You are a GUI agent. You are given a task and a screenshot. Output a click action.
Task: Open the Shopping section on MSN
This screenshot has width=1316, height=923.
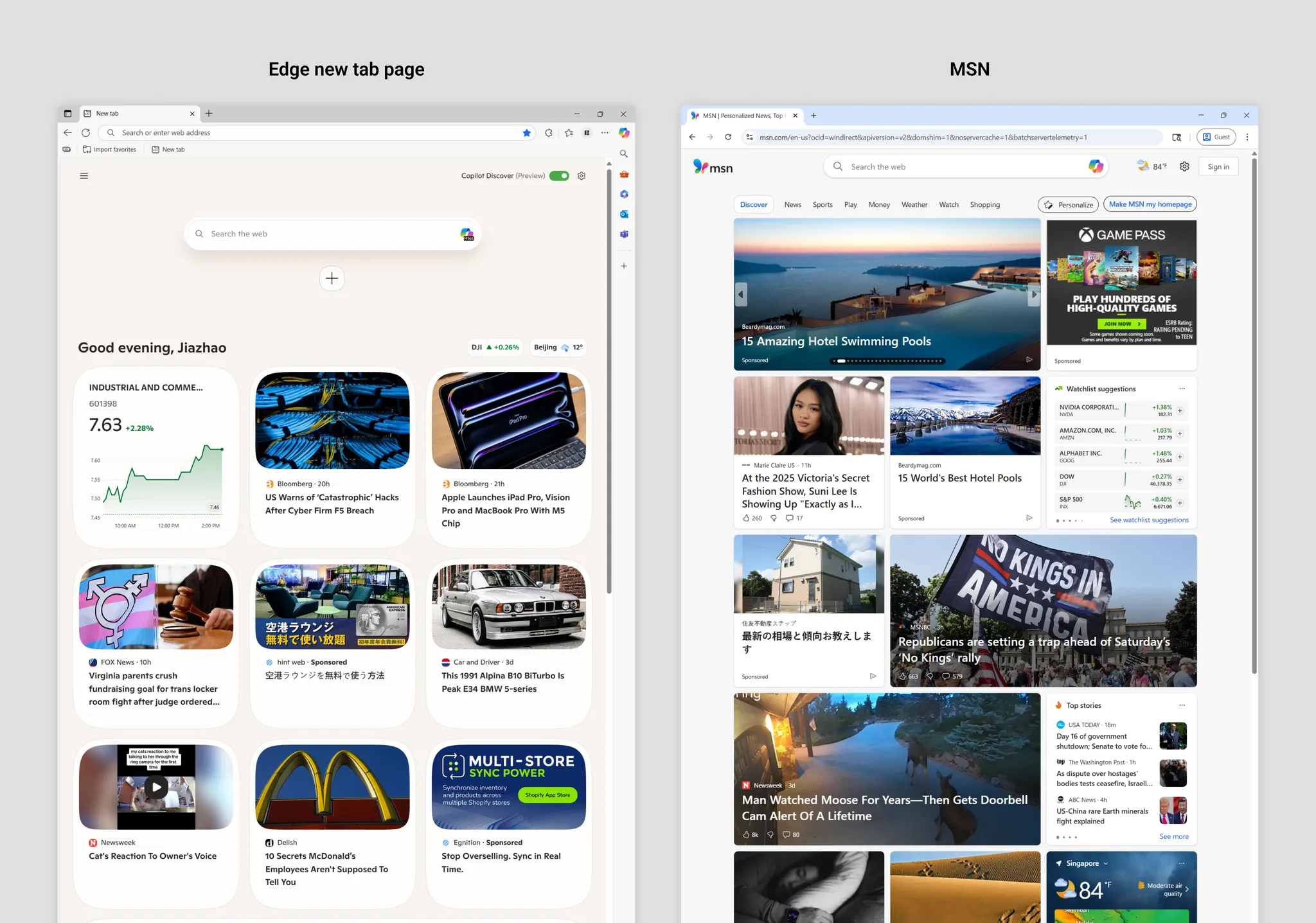(985, 204)
